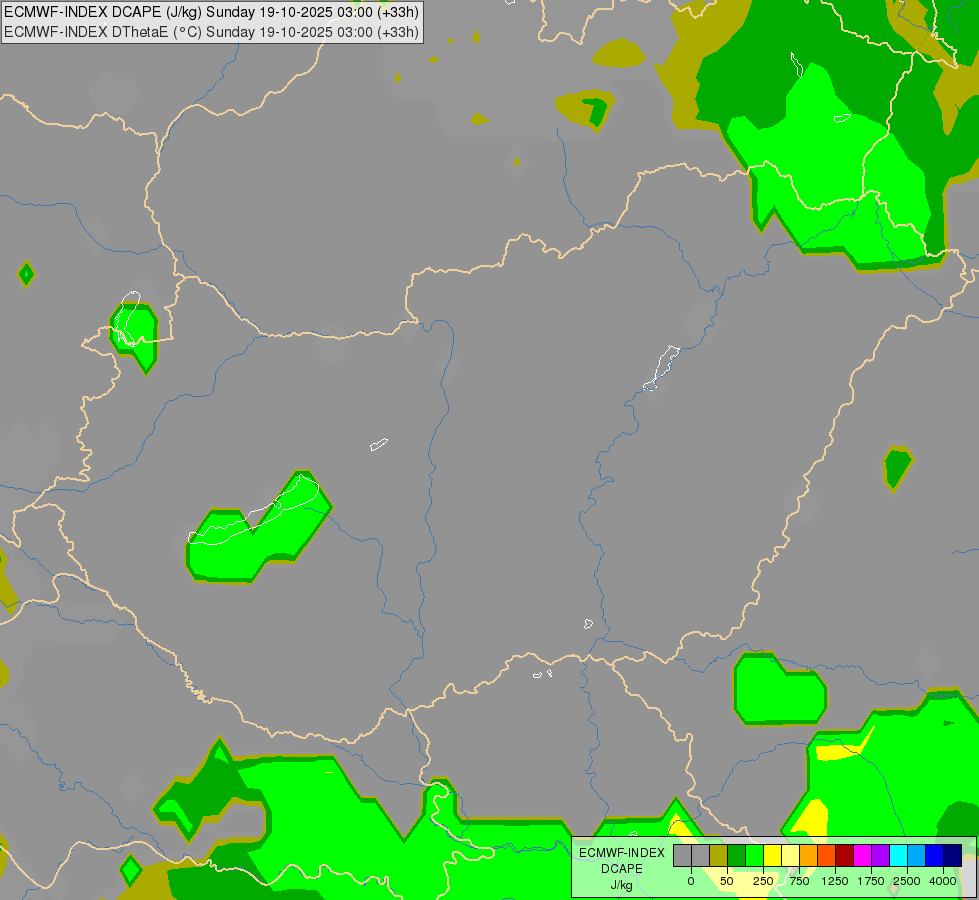Select the dark green legend swatch
Screen dimensions: 979x900
[736, 855]
